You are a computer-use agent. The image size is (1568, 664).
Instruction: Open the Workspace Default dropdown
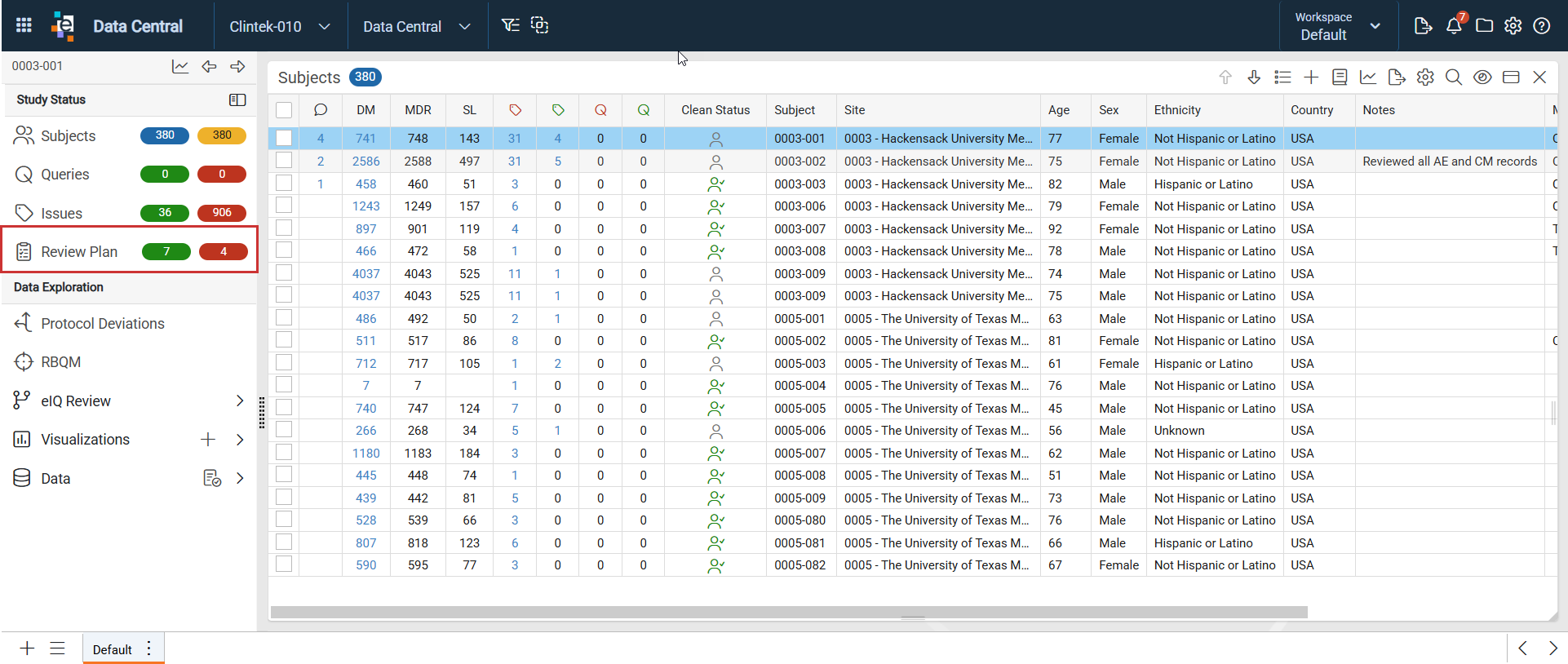pos(1337,26)
